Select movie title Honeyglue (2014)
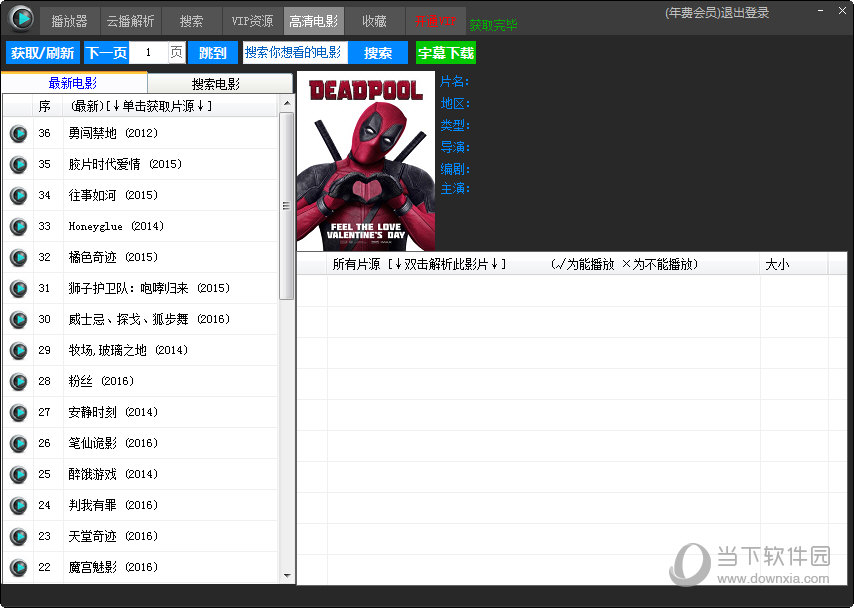854x608 pixels. (116, 226)
